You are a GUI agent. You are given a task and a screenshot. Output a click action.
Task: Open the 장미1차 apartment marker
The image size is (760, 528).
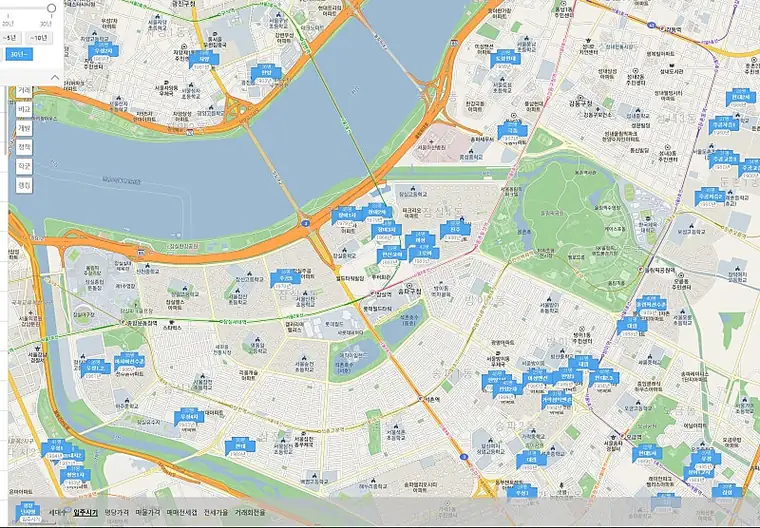click(x=347, y=215)
